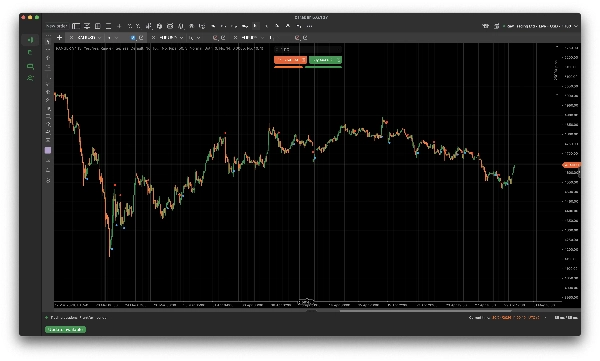Open the monitor-shaped icon in the left sidebar
The width and height of the screenshot is (600, 361).
[30, 67]
